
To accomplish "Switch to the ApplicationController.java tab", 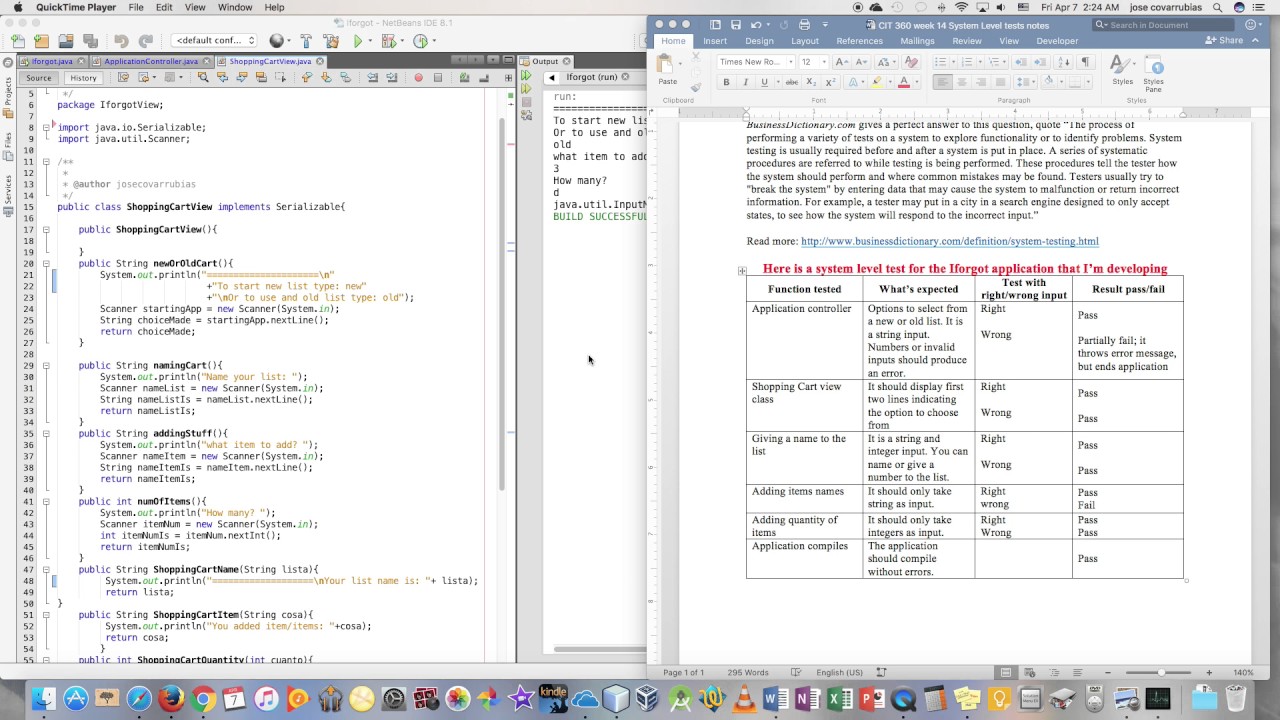I will point(151,61).
